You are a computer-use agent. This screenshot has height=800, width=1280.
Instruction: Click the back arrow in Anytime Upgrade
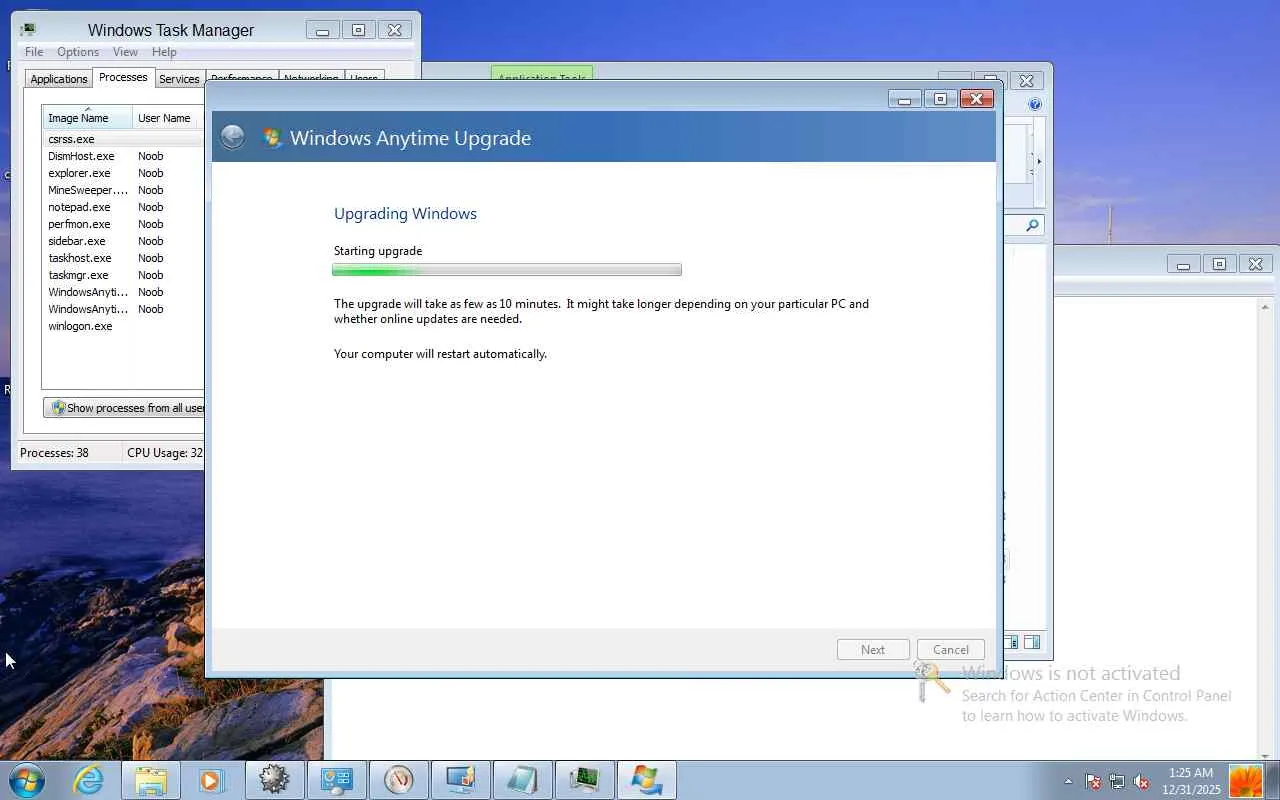pyautogui.click(x=232, y=137)
